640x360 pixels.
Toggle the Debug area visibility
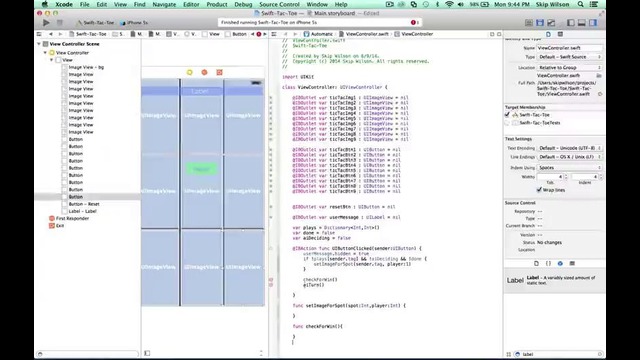(x=582, y=23)
